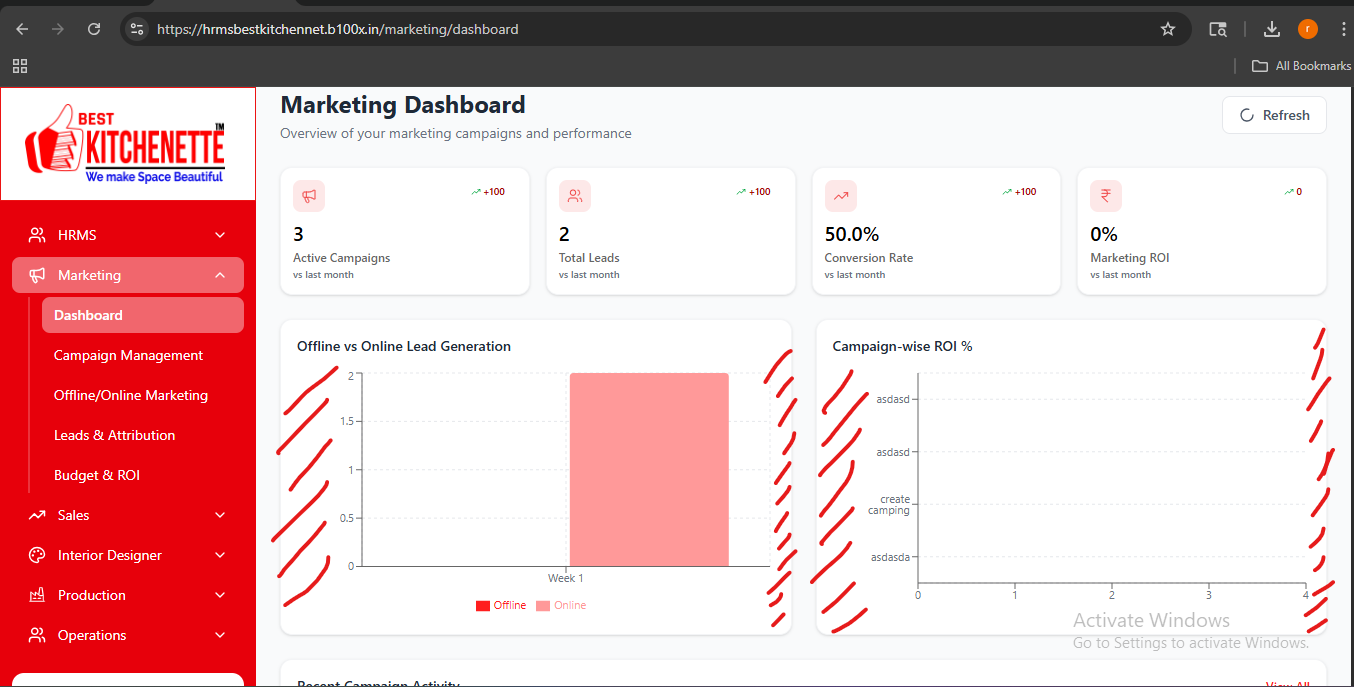Click the Total Leads card
Viewport: 1354px width, 687px height.
[x=671, y=231]
